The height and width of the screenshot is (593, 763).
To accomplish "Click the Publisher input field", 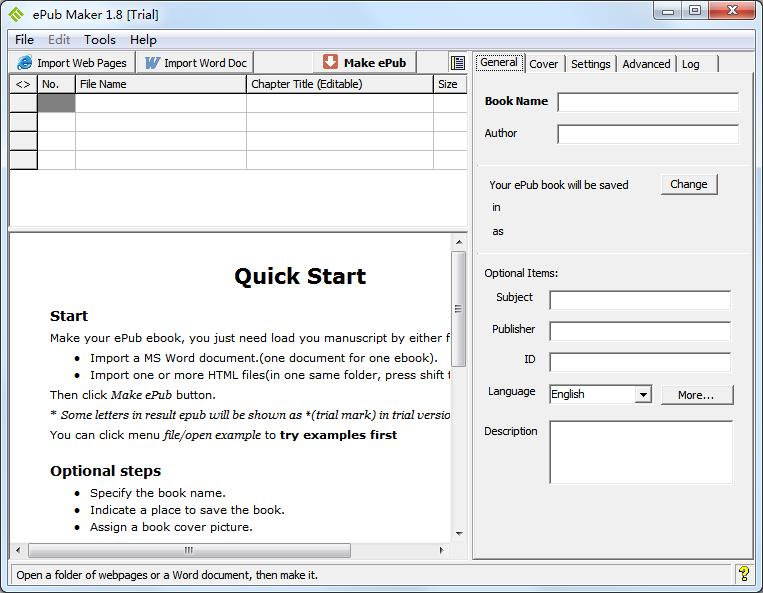I will pyautogui.click(x=640, y=331).
